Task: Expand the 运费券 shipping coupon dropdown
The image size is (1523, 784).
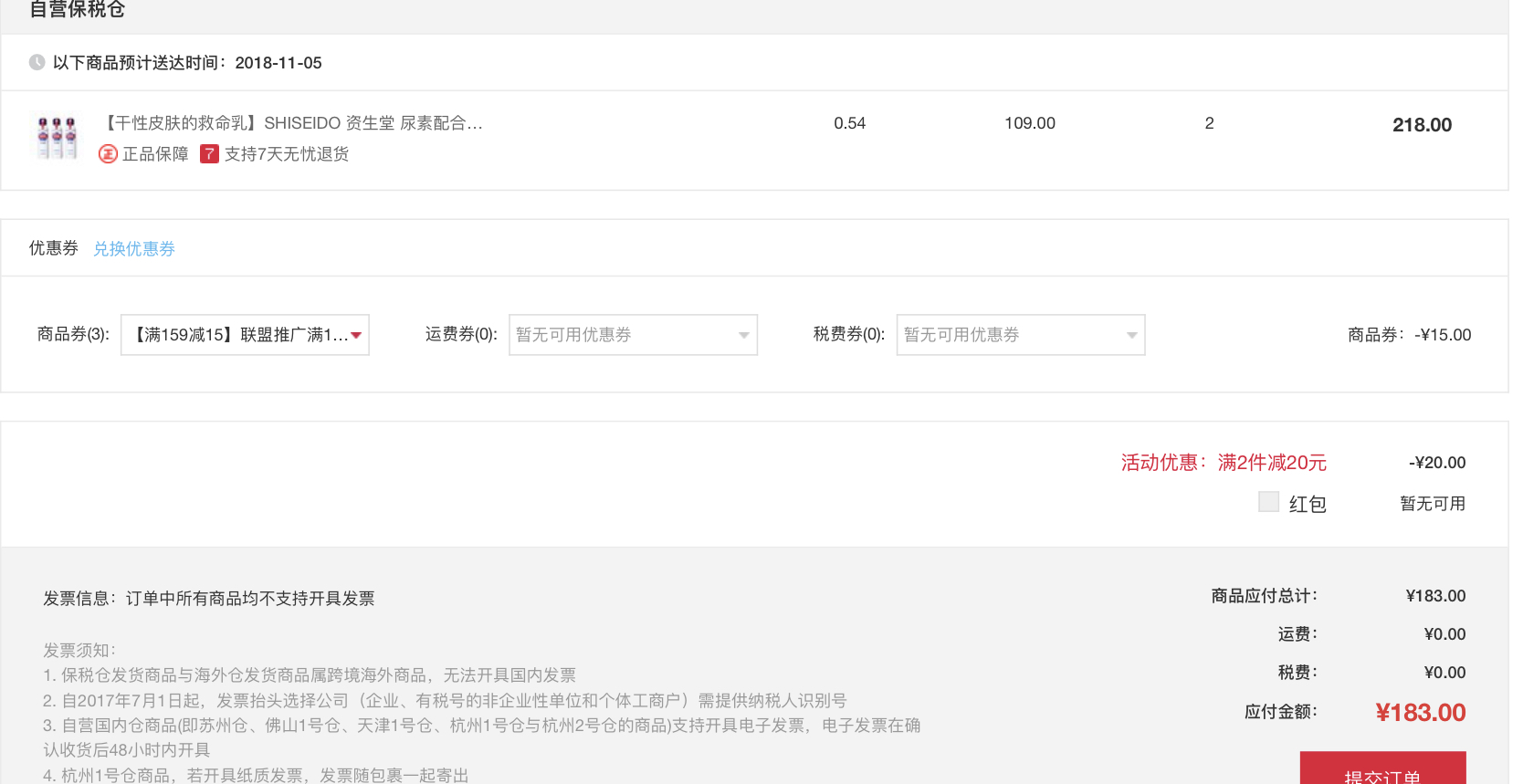Action: click(633, 335)
